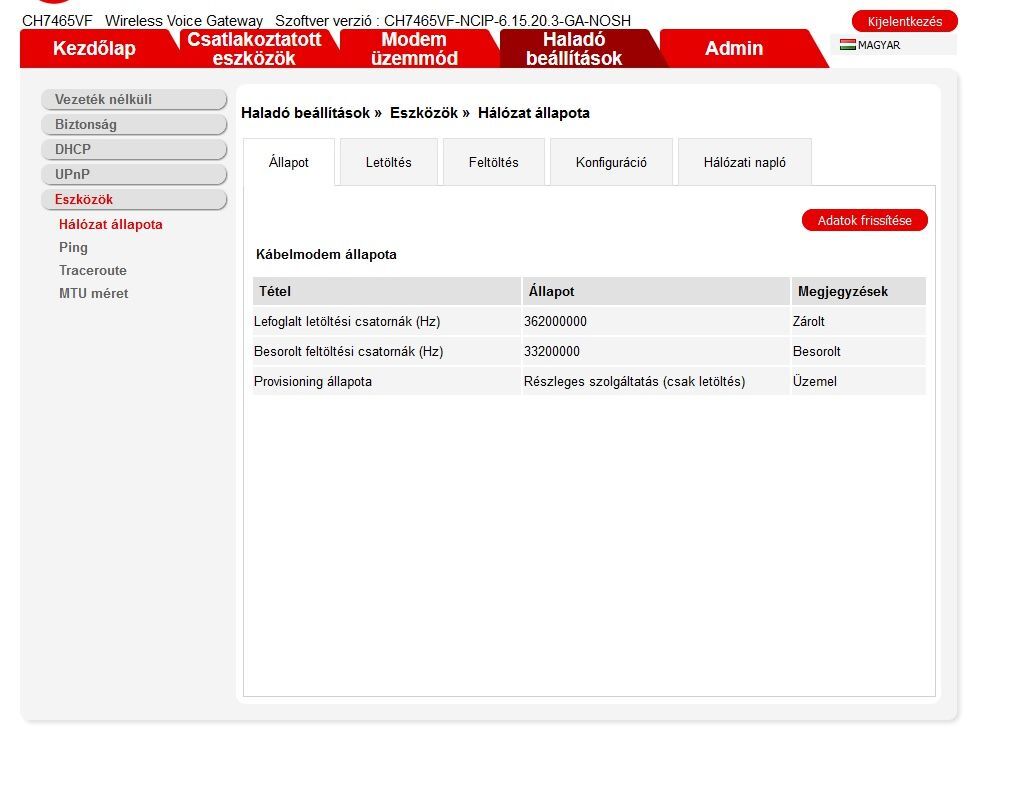The width and height of the screenshot is (1010, 794).
Task: Select Részleges szolgáltatás (csak letöltés) cell
Action: (x=656, y=381)
